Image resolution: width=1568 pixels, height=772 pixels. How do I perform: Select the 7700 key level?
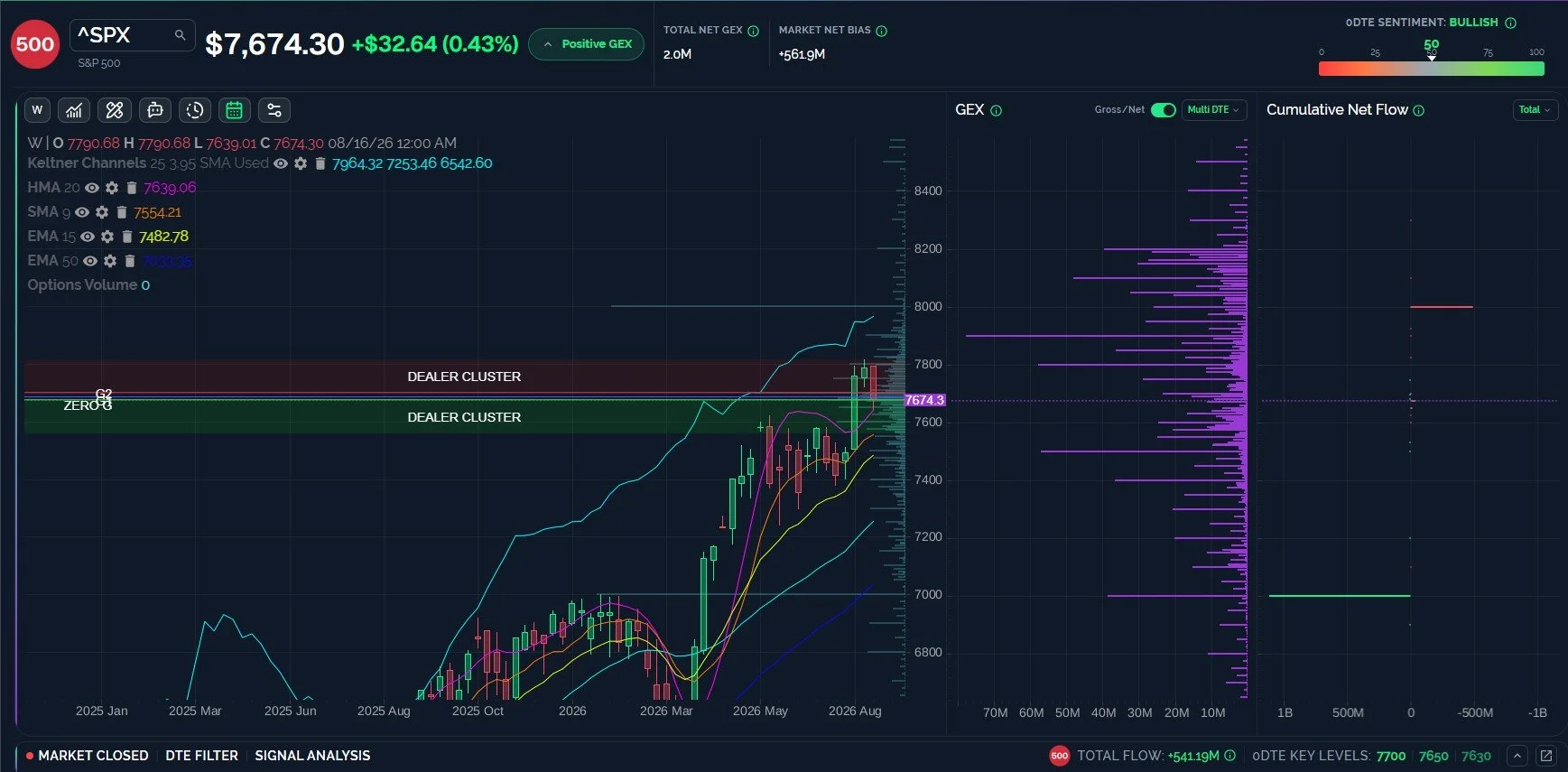[x=1391, y=756]
